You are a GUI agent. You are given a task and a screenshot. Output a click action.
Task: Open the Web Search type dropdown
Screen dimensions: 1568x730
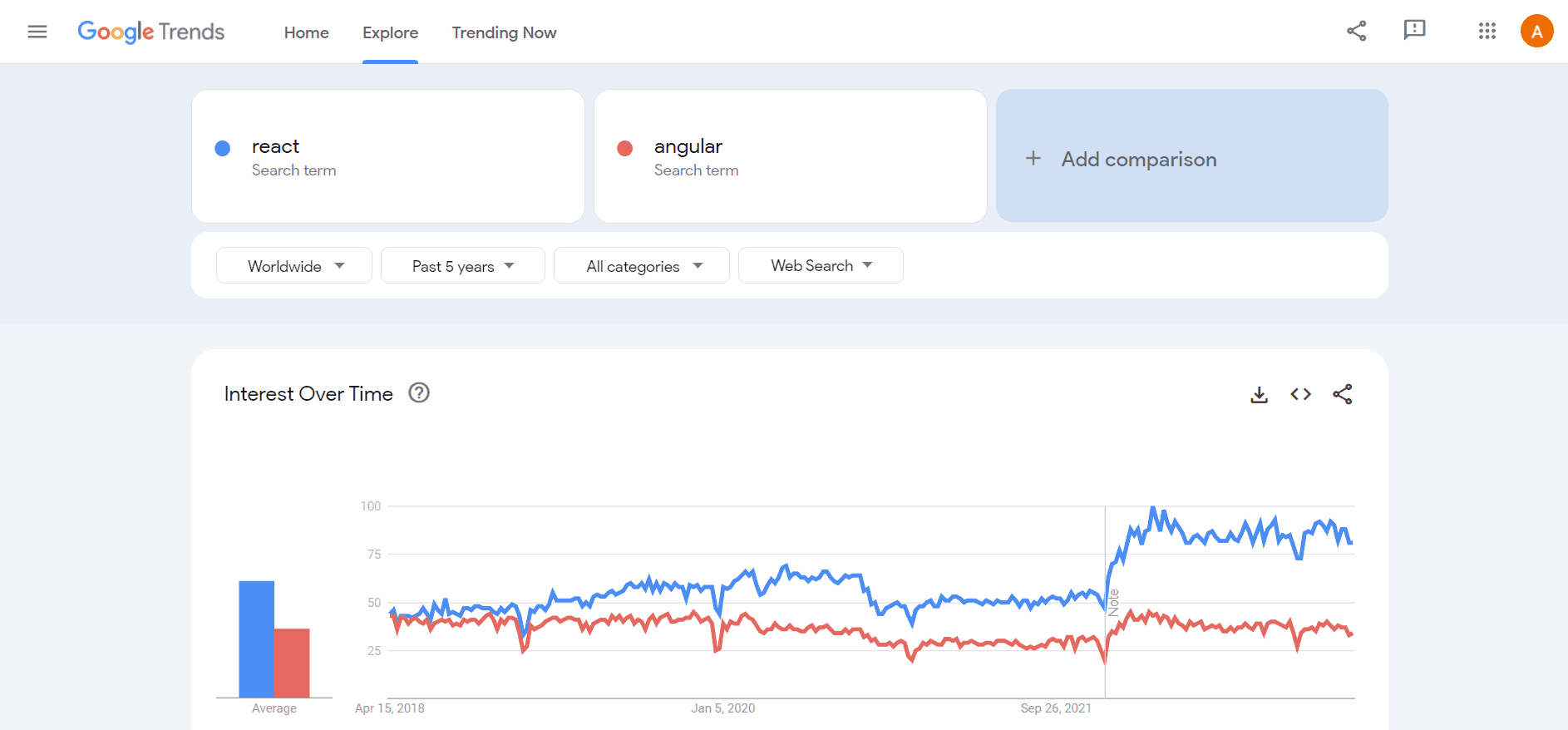click(x=820, y=265)
